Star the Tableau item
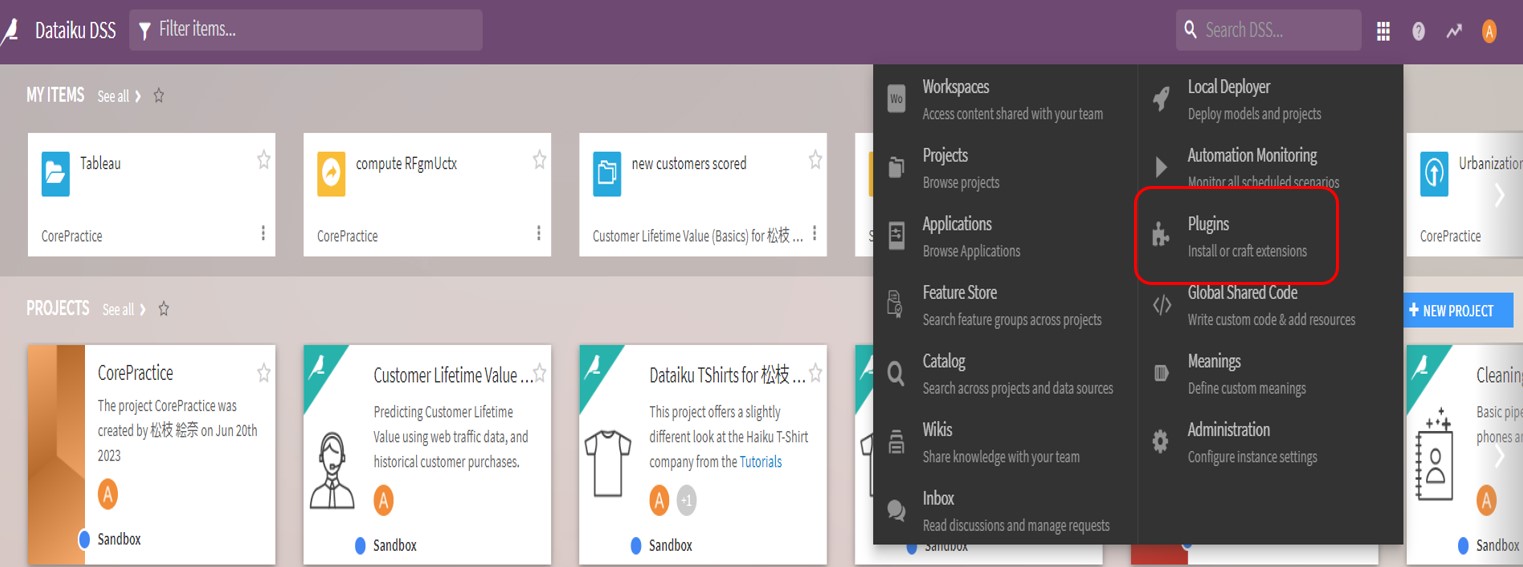 pyautogui.click(x=264, y=159)
